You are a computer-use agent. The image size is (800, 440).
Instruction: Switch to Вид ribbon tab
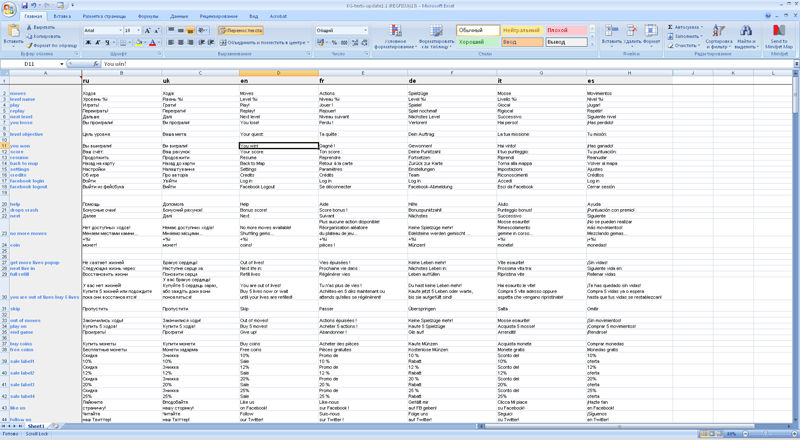[254, 16]
